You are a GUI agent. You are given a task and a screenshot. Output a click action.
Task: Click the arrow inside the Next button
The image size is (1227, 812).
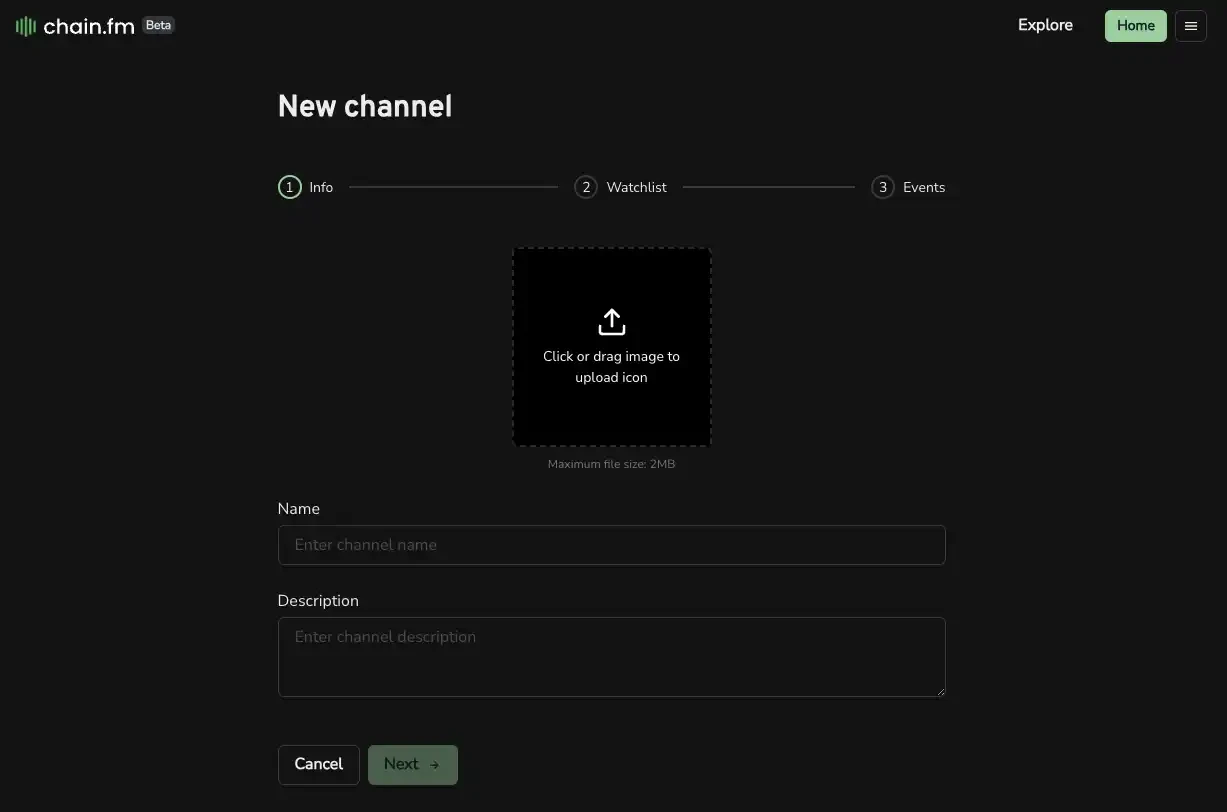click(435, 765)
